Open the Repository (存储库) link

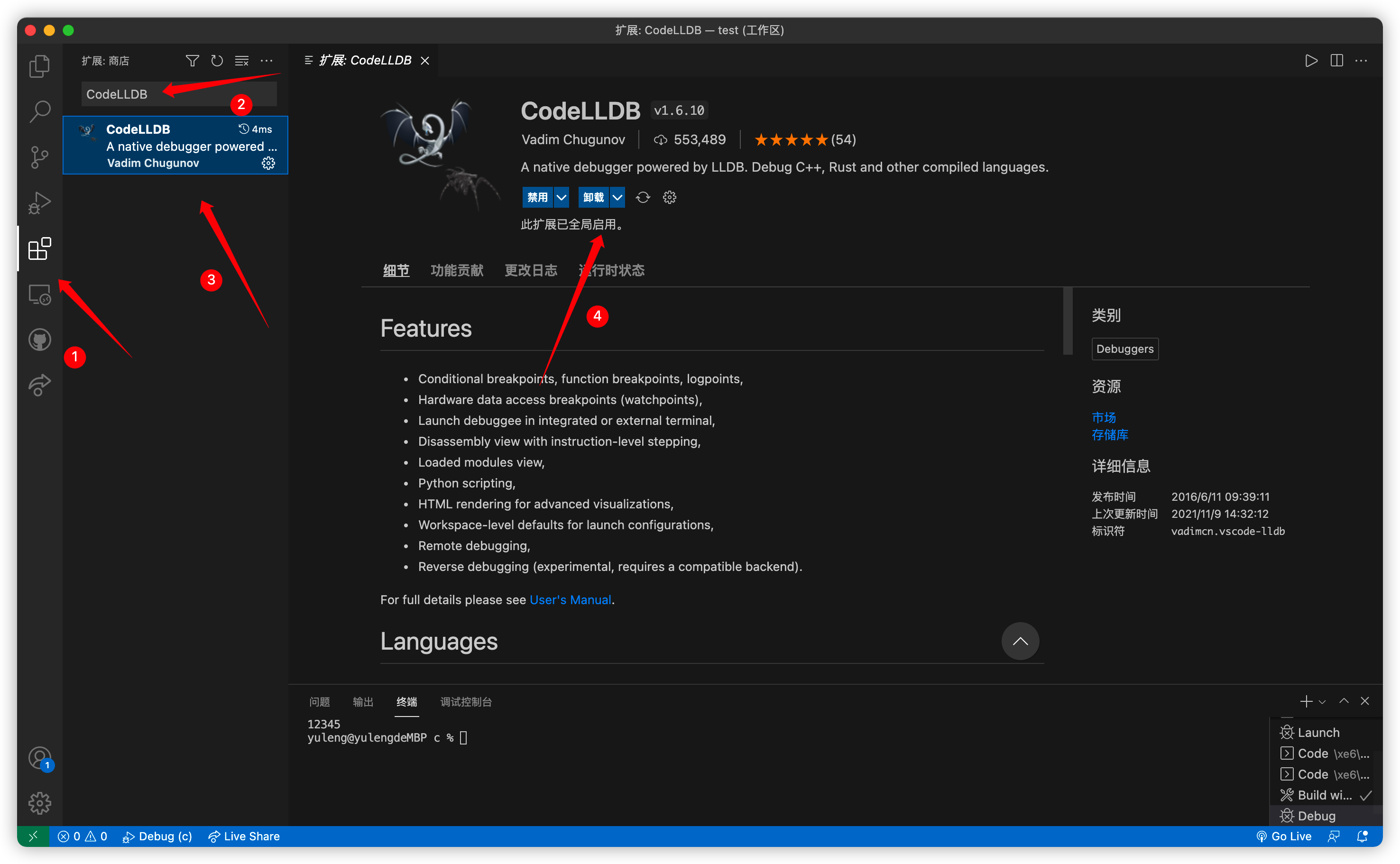(1110, 435)
